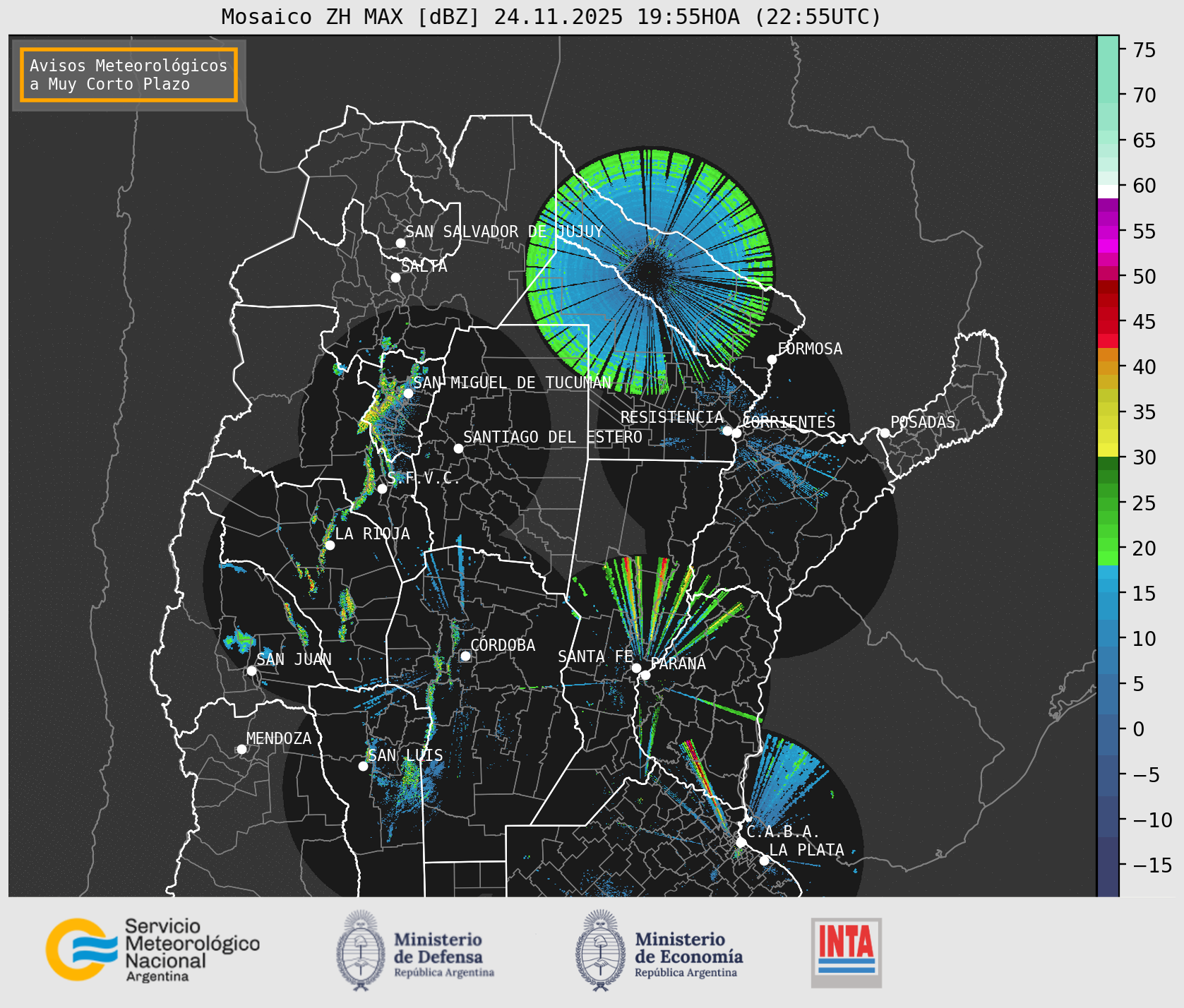
Task: Click the INTA logo
Action: pos(846,952)
